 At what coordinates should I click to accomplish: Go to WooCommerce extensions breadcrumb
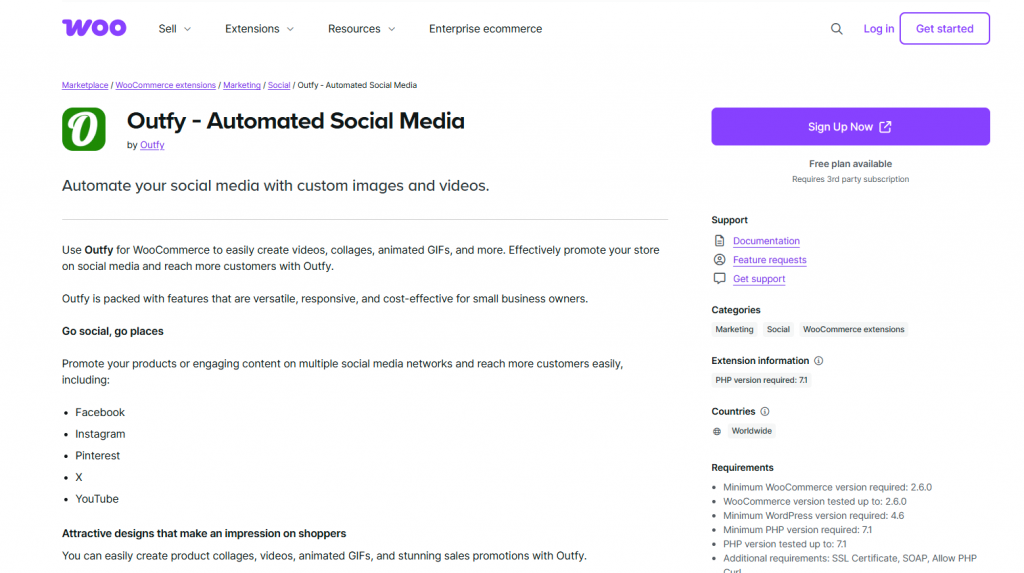point(165,85)
